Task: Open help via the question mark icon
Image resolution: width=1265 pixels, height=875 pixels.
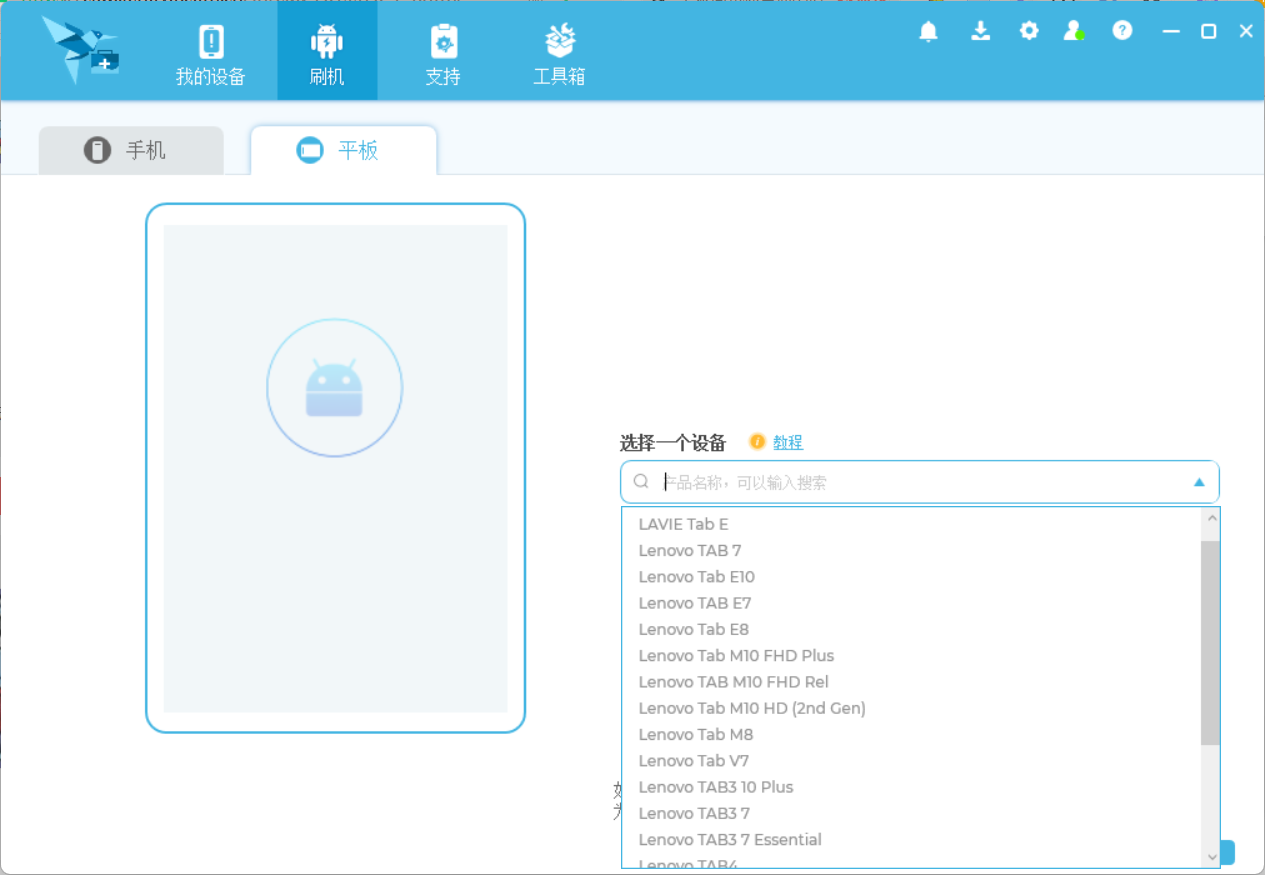Action: [1123, 31]
